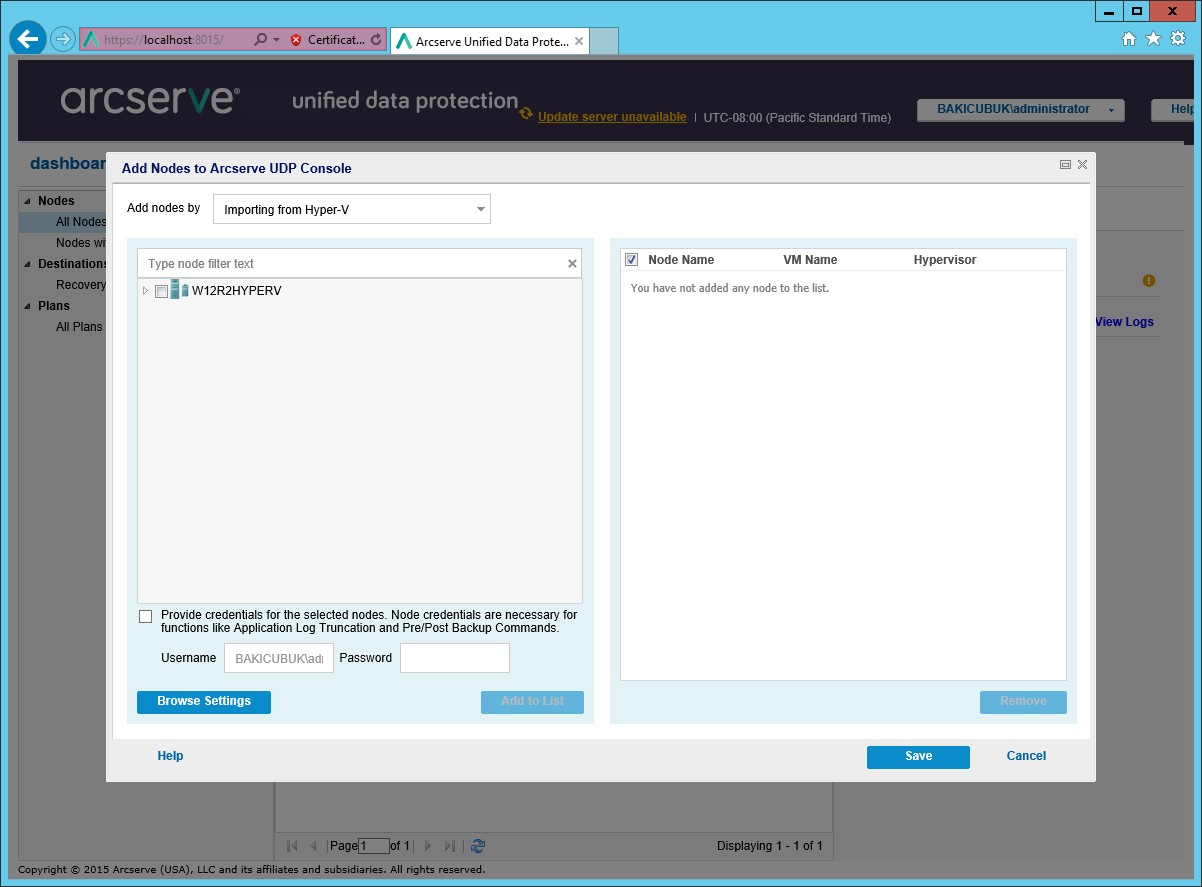1202x887 pixels.
Task: Close the Arcserve Unified Data Protection tab
Action: tap(579, 42)
